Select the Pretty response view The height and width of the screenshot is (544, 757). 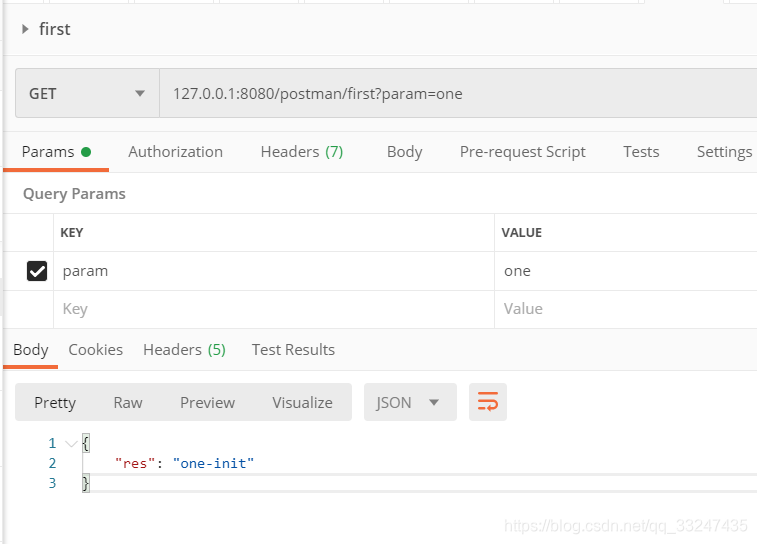point(55,403)
